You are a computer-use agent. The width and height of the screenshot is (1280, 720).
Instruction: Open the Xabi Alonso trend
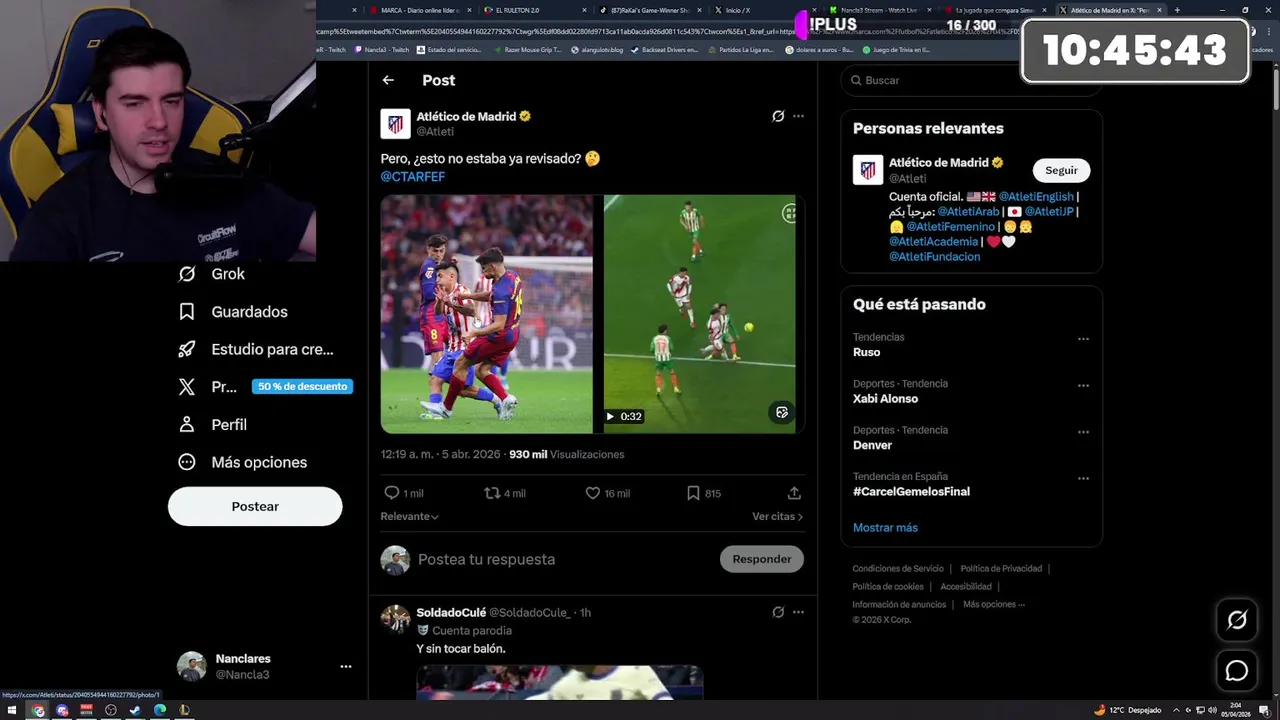885,399
